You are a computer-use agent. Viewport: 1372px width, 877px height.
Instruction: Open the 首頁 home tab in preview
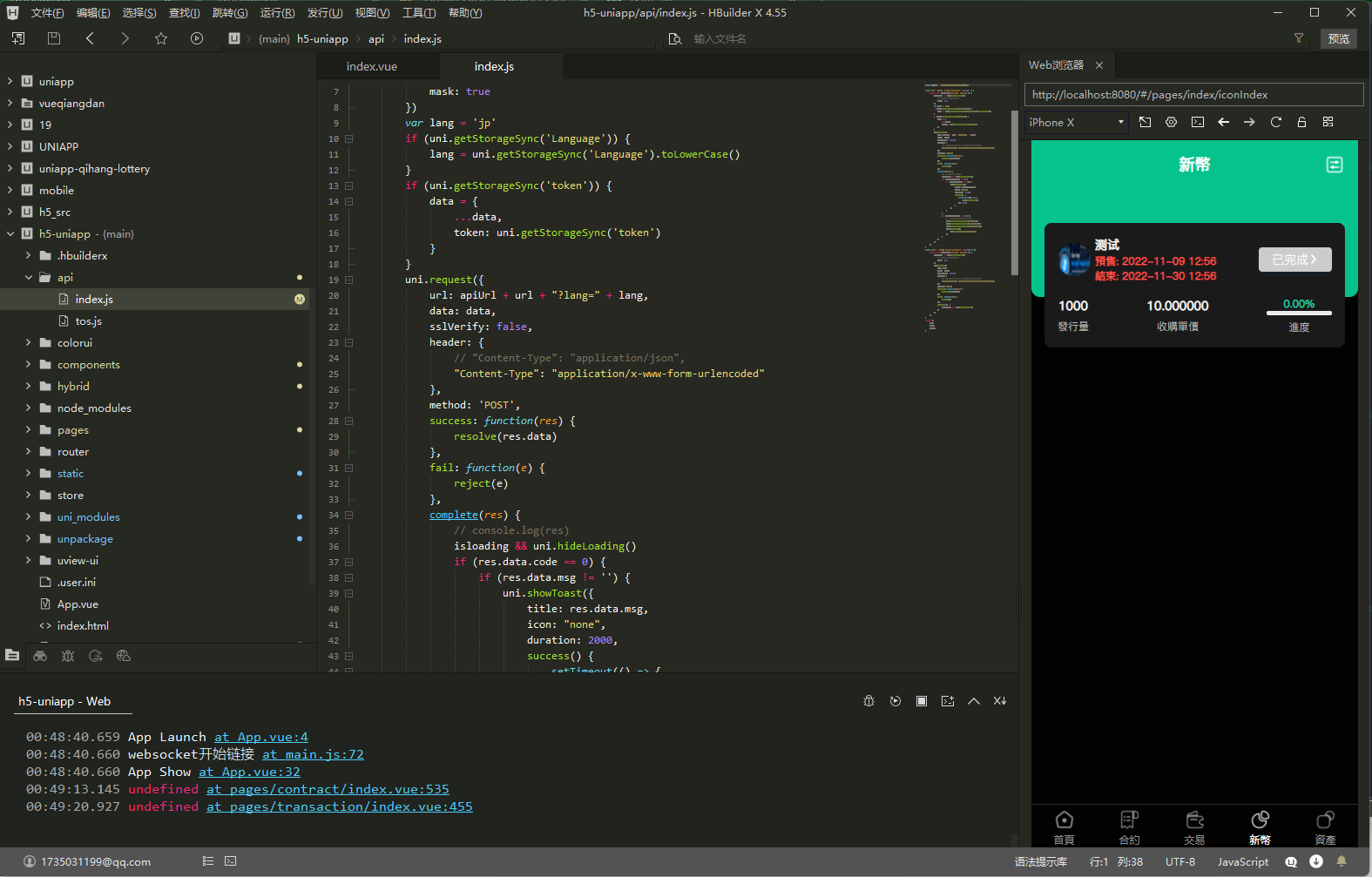pos(1064,827)
